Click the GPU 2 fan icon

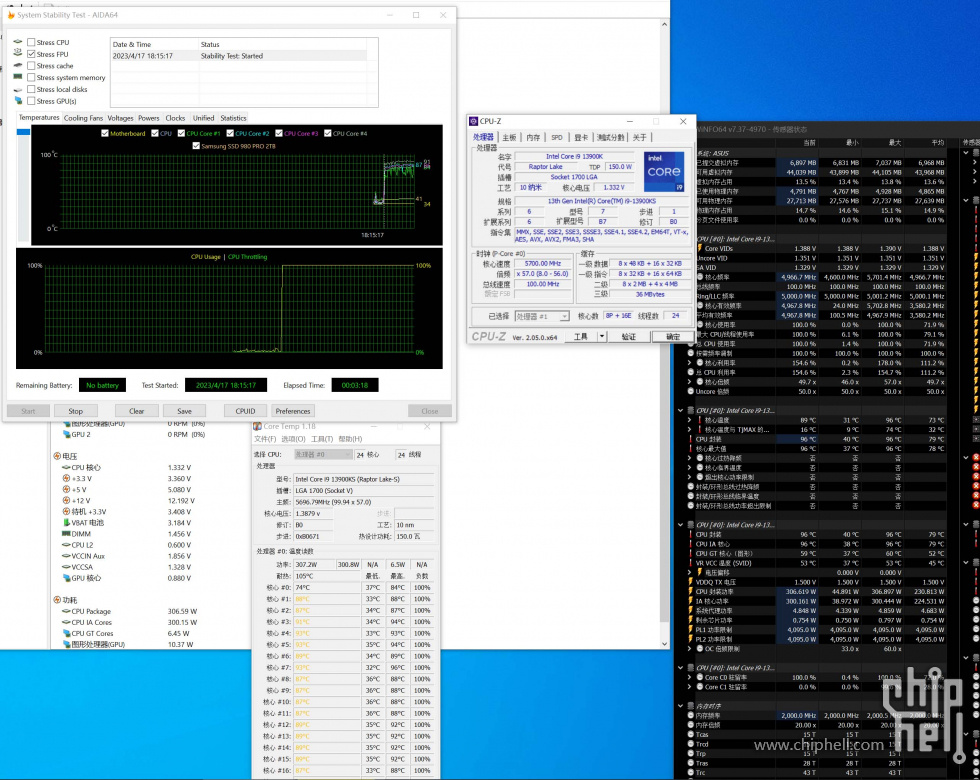tap(66, 434)
